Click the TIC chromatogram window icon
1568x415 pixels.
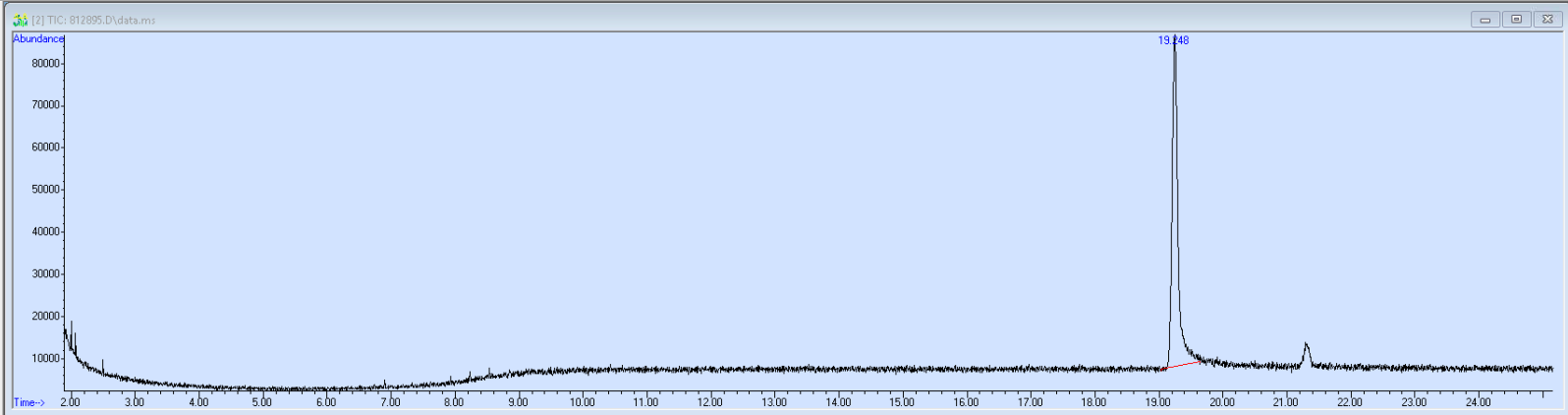tap(20, 20)
